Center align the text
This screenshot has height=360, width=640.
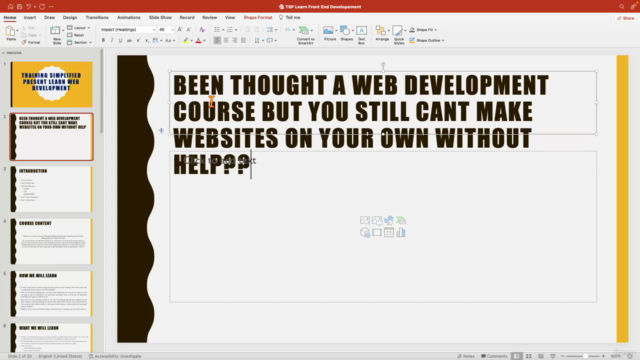pos(226,40)
